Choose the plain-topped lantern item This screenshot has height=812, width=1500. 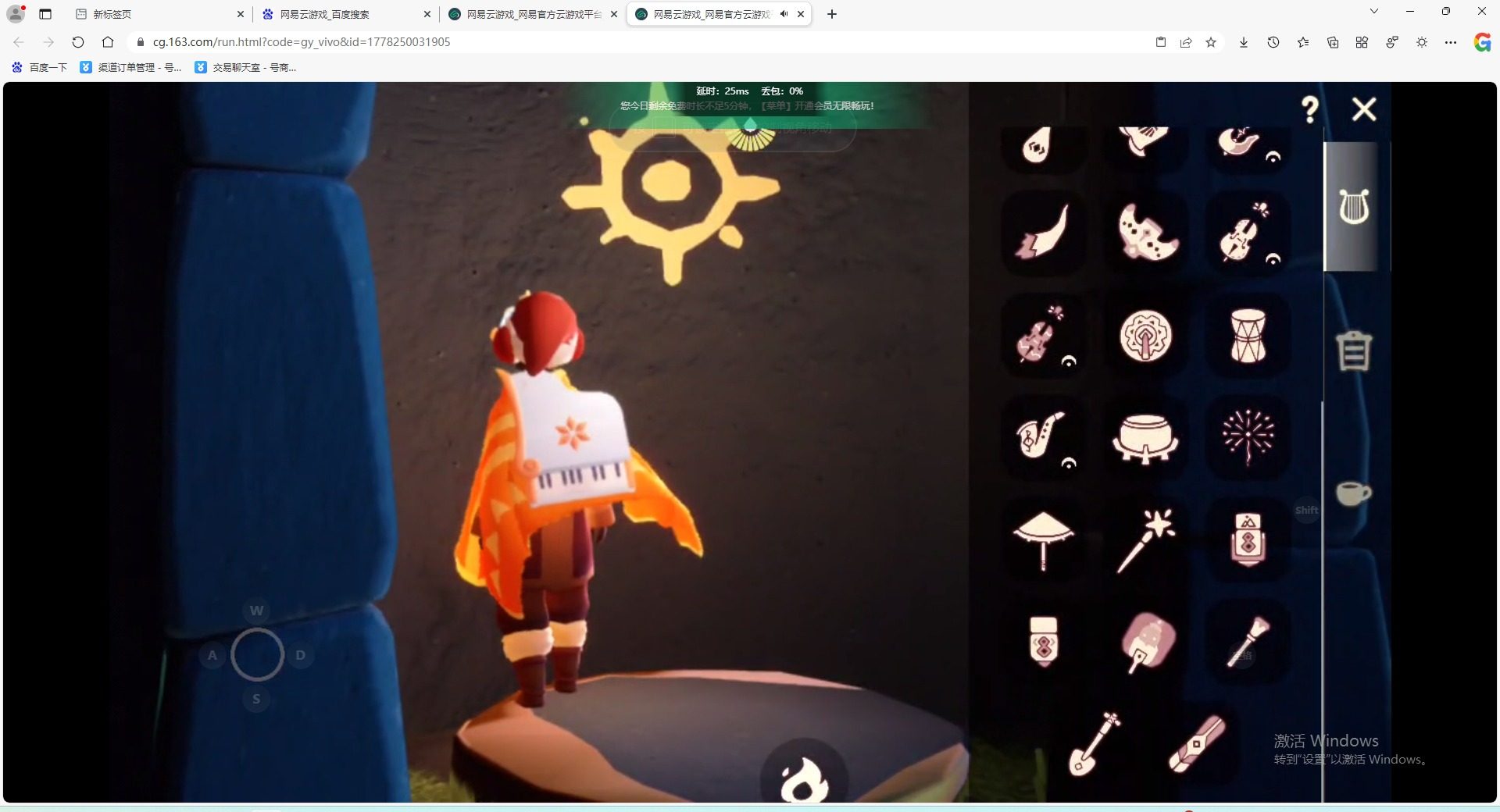click(1043, 642)
